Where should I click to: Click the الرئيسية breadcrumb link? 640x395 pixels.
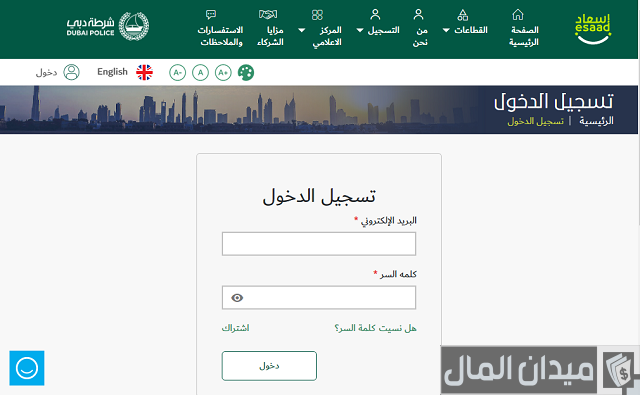point(596,121)
